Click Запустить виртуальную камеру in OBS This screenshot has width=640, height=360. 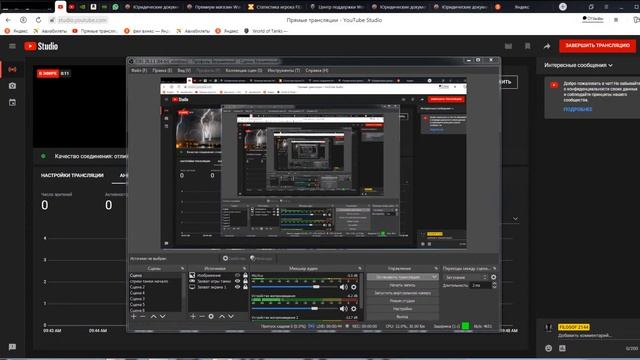[402, 293]
